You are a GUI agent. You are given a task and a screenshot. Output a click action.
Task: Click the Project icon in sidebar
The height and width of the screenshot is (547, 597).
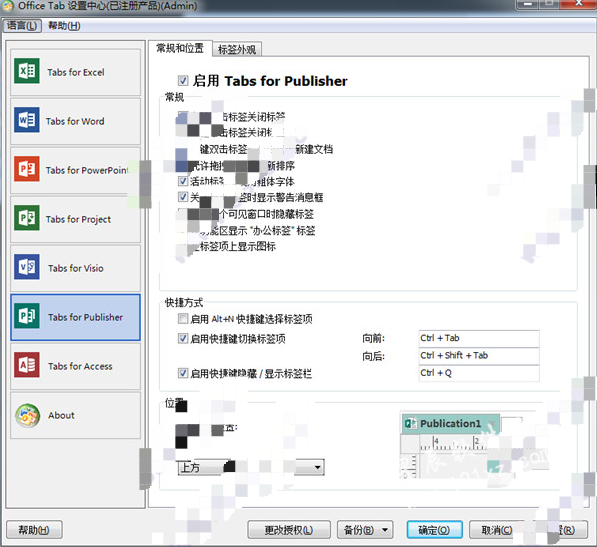pos(27,218)
